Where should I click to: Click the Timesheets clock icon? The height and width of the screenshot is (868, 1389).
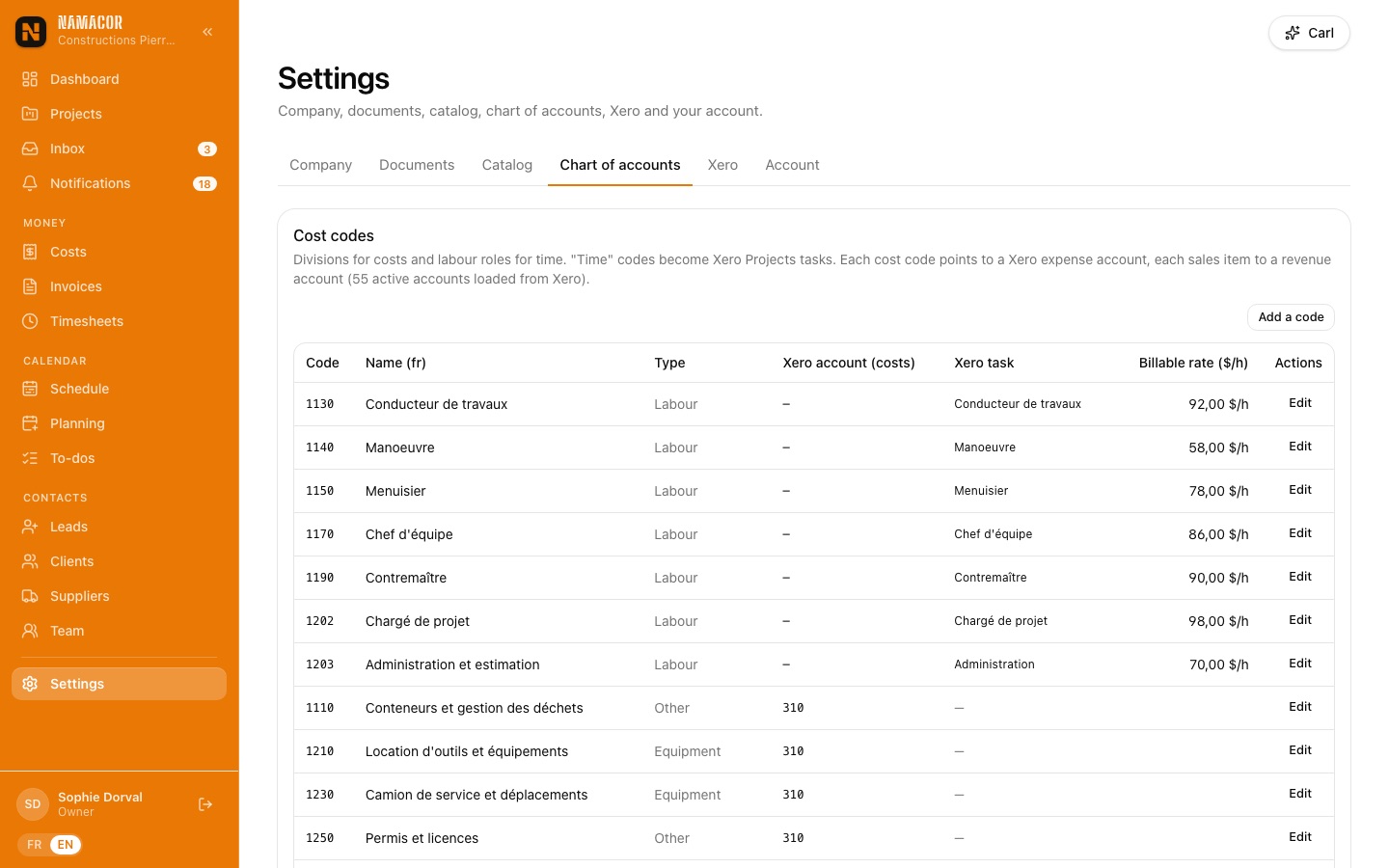30,321
